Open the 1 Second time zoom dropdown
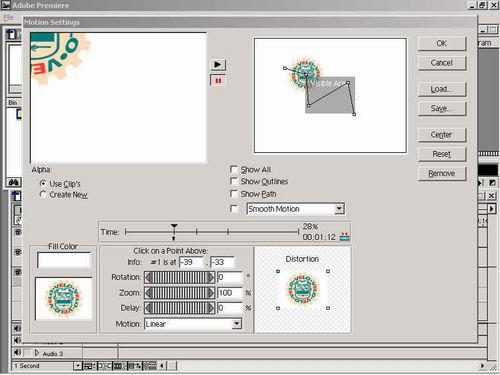This screenshot has height=375, width=500. (x=77, y=366)
